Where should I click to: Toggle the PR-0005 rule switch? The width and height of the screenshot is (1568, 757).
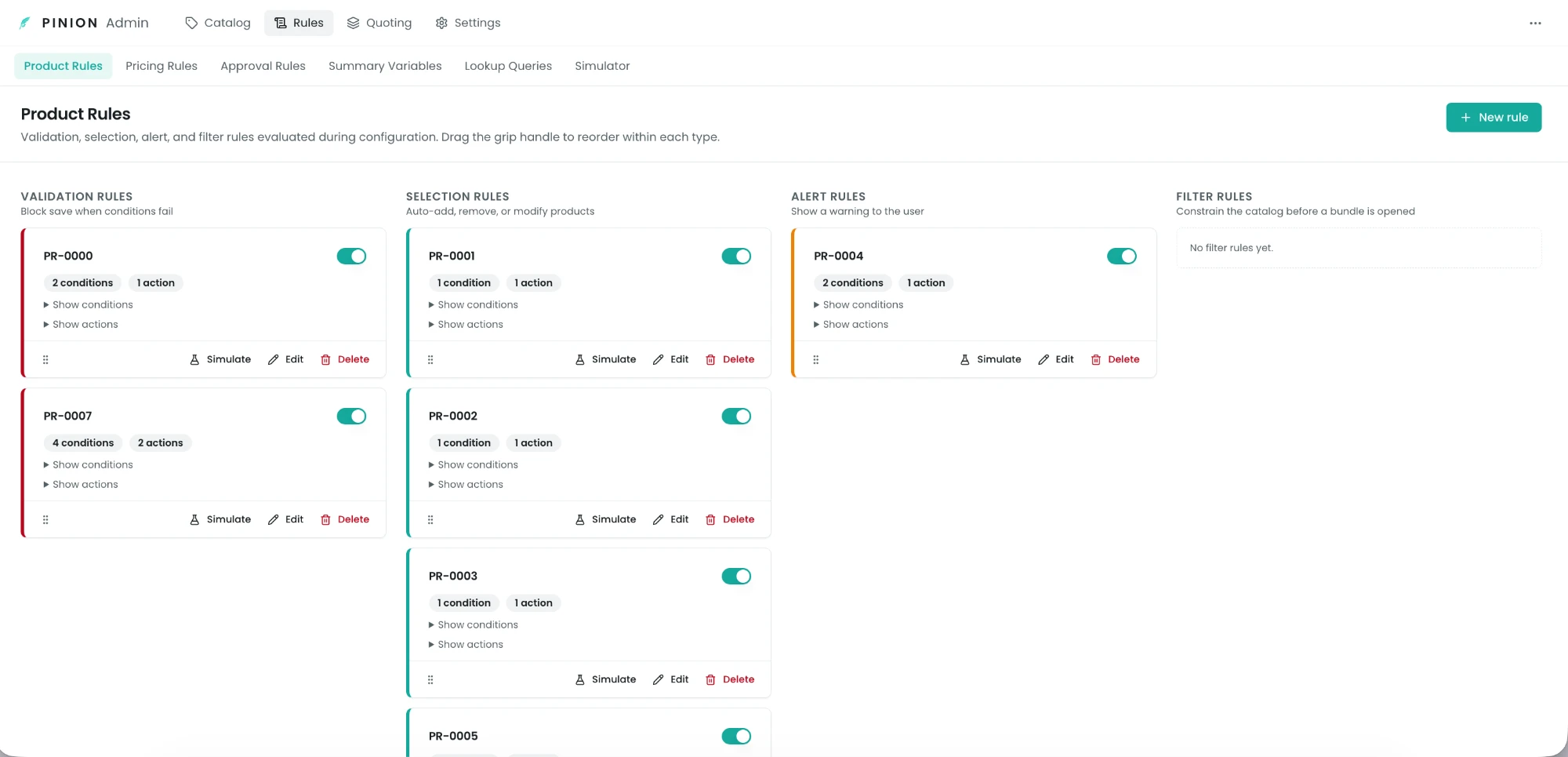pyautogui.click(x=736, y=736)
